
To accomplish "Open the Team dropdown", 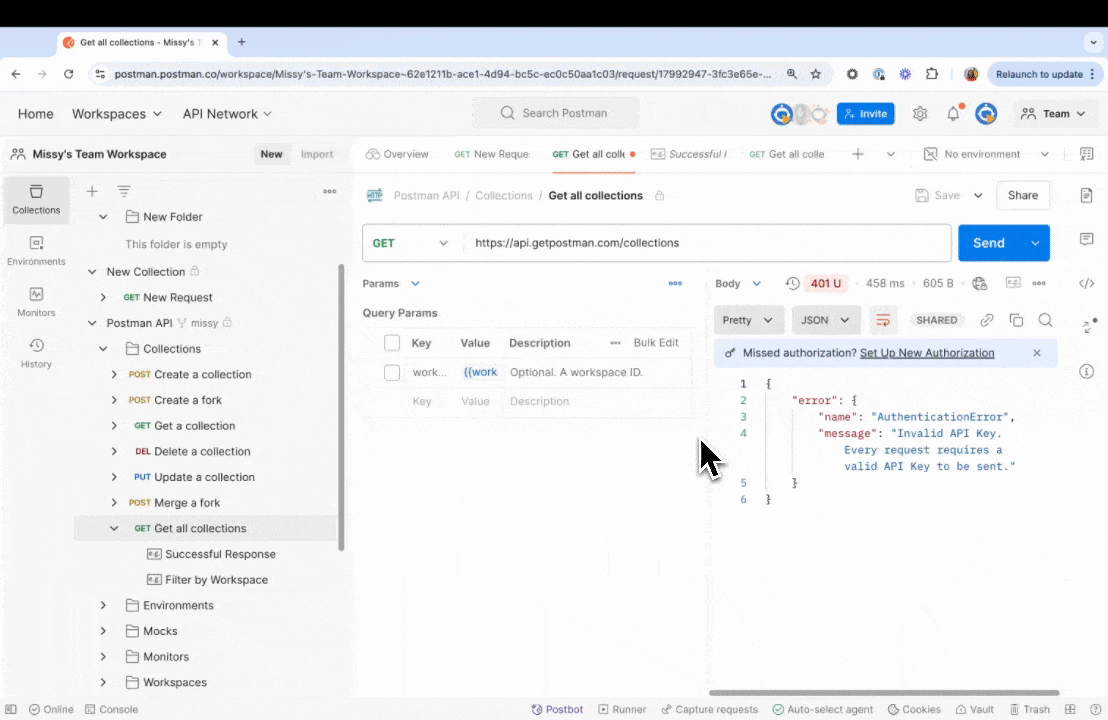I will tap(1053, 114).
